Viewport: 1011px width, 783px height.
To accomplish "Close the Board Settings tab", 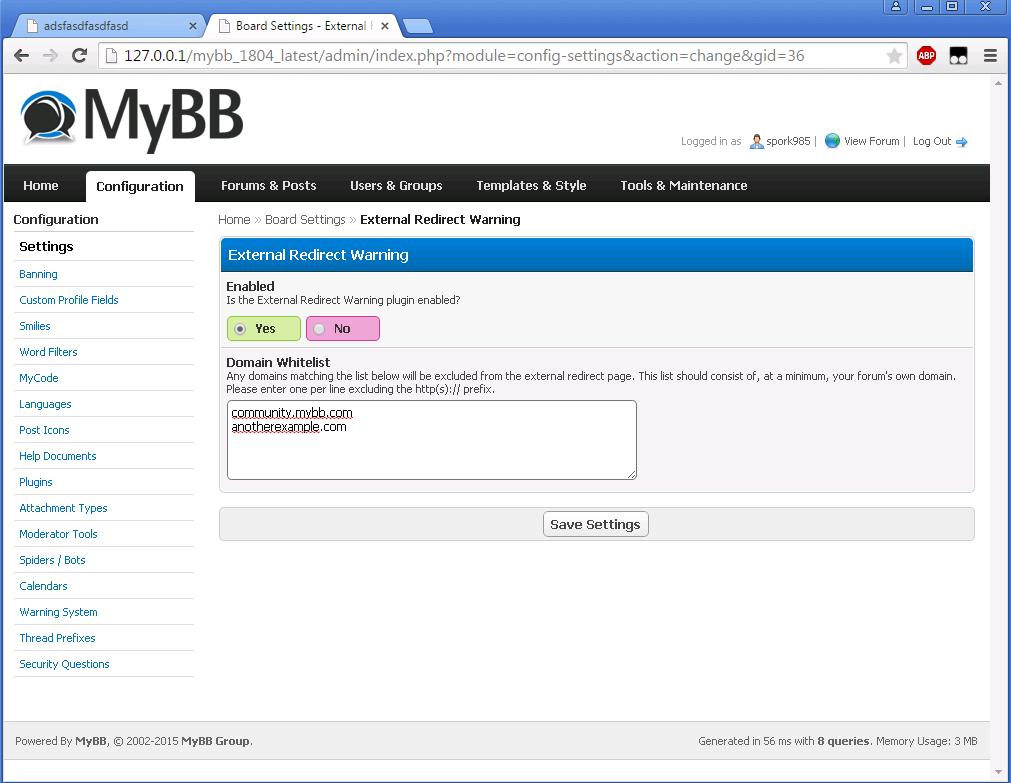I will (385, 26).
